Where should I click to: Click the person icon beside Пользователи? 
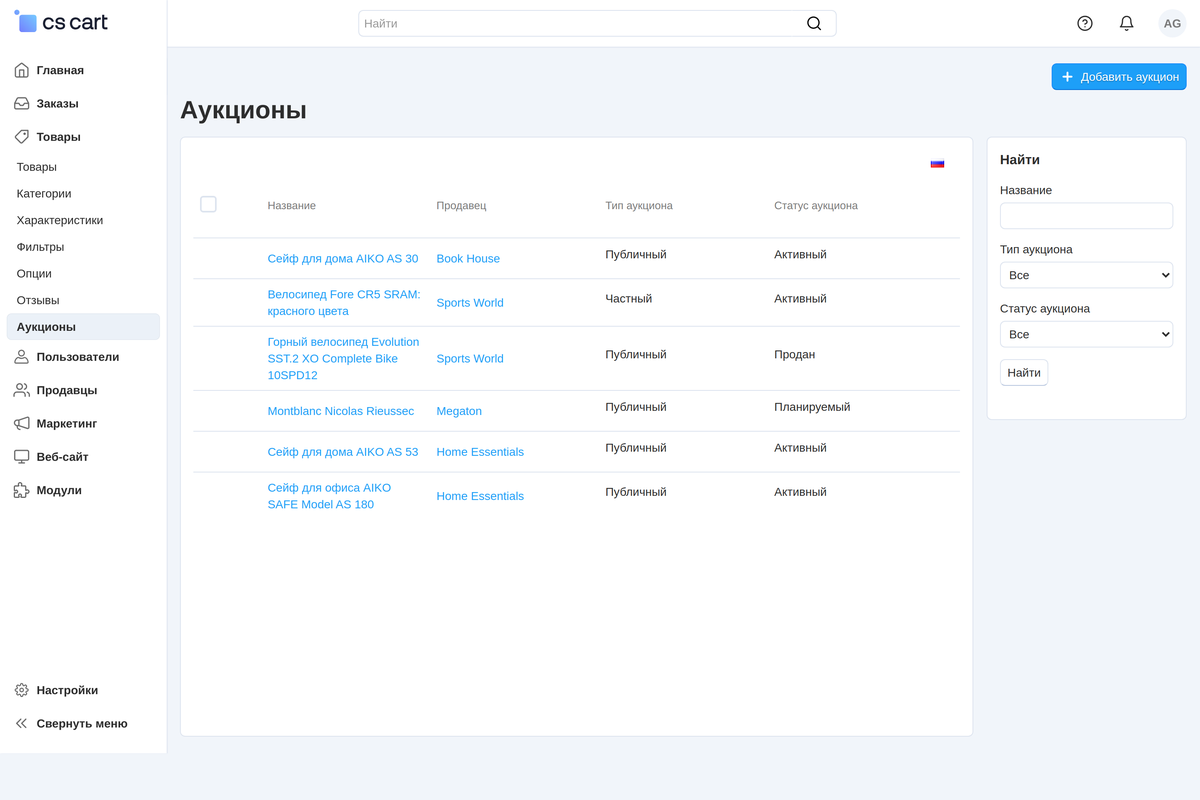[22, 357]
